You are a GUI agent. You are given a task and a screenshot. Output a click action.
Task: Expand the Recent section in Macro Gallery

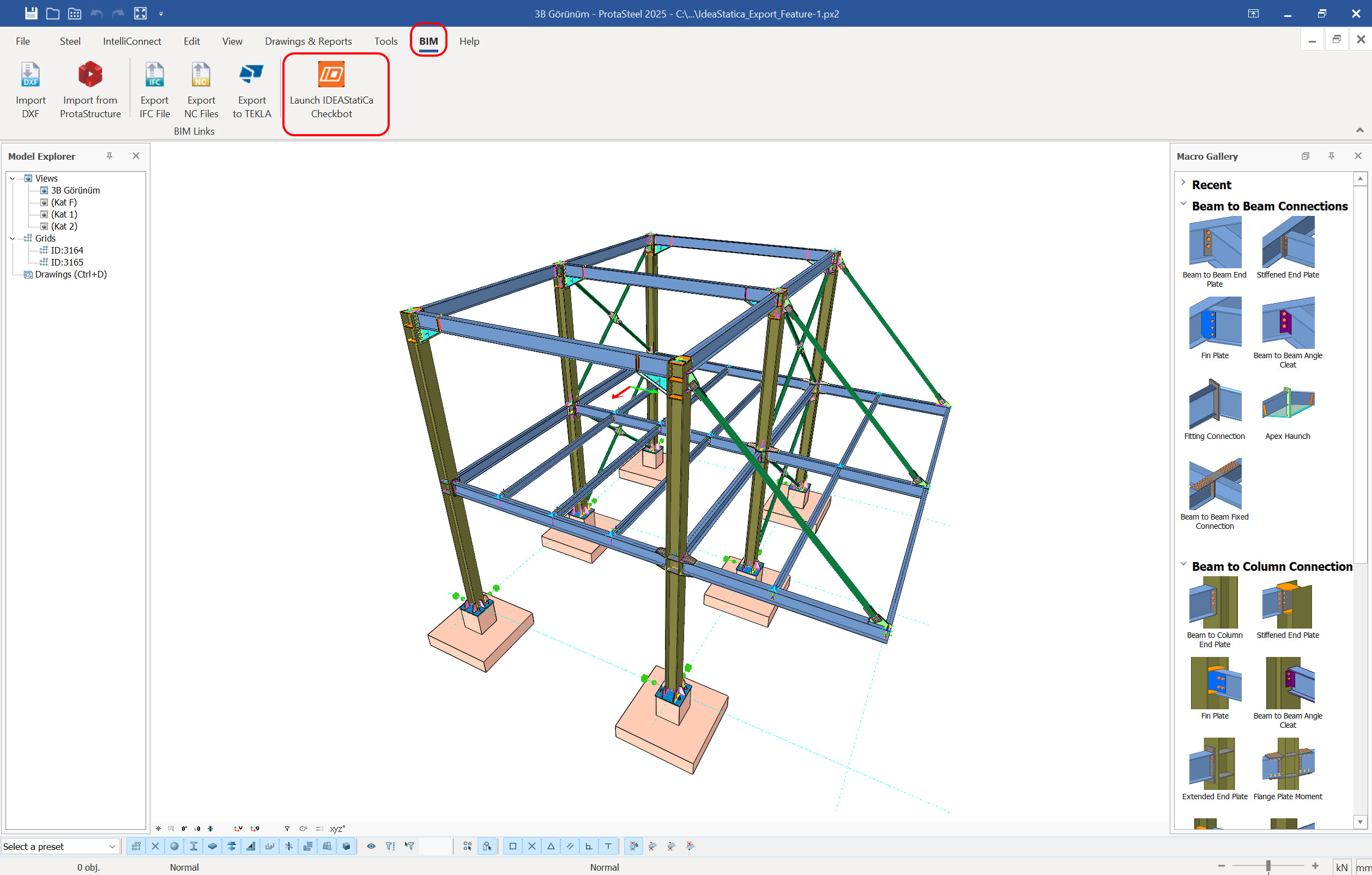(x=1183, y=184)
